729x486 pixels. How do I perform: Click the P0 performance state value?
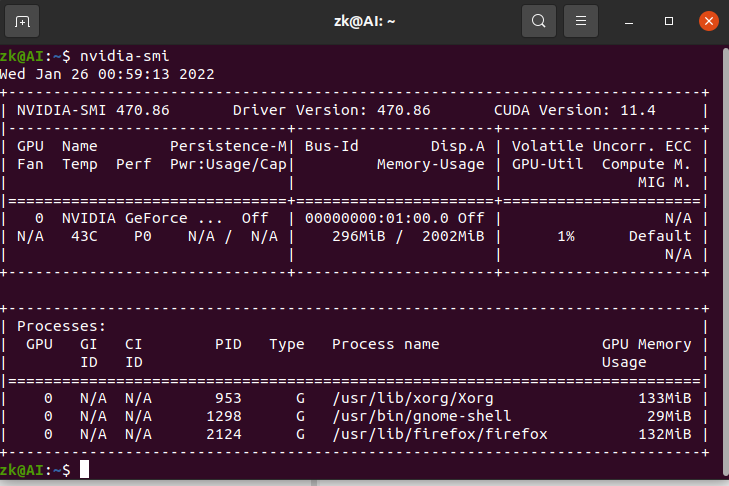(143, 237)
